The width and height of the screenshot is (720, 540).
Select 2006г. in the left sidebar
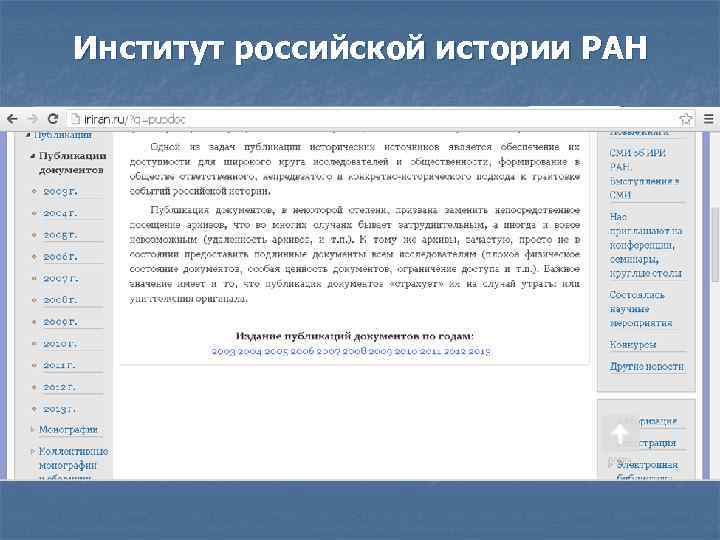click(x=60, y=257)
